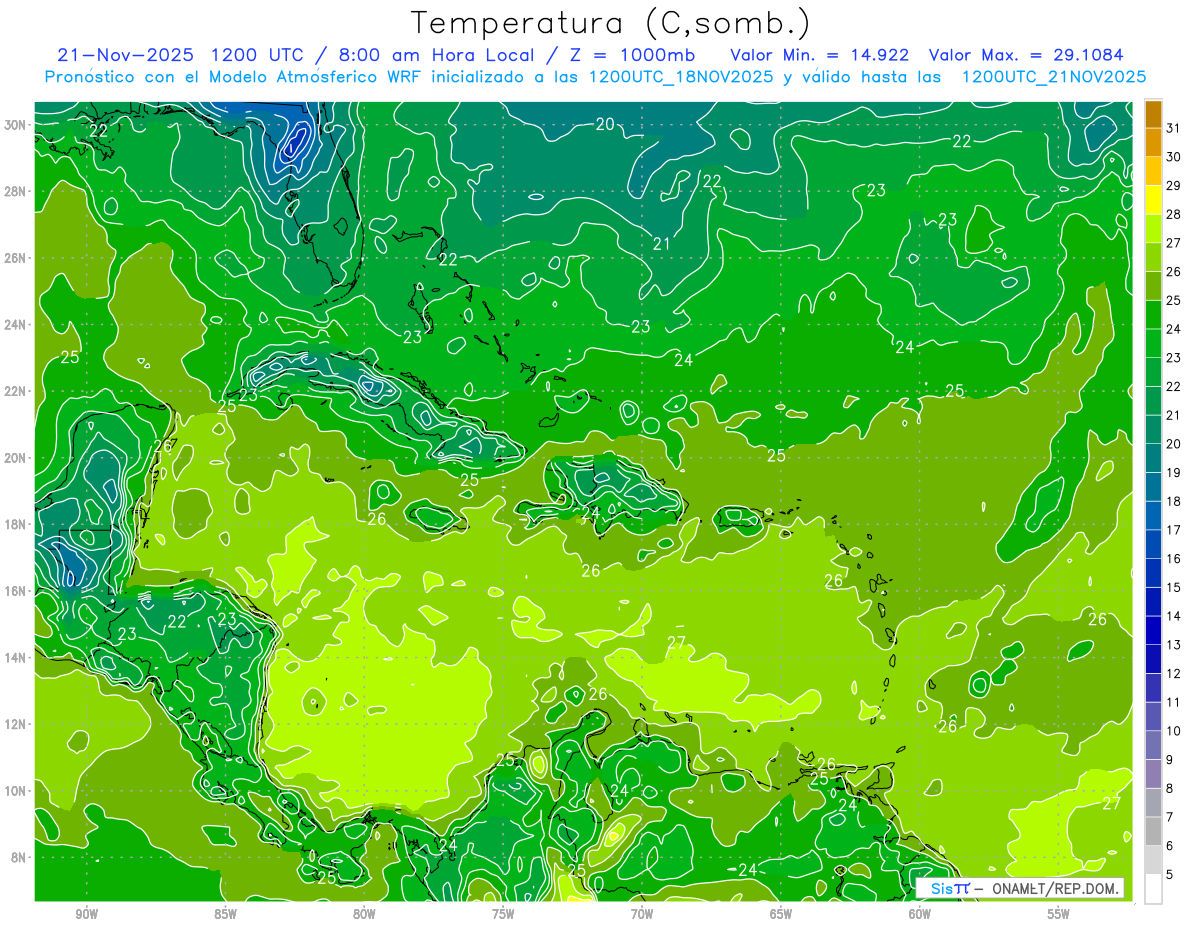Screen dimensions: 1200x927
Task: Click the color scale label '15'
Action: (1173, 587)
